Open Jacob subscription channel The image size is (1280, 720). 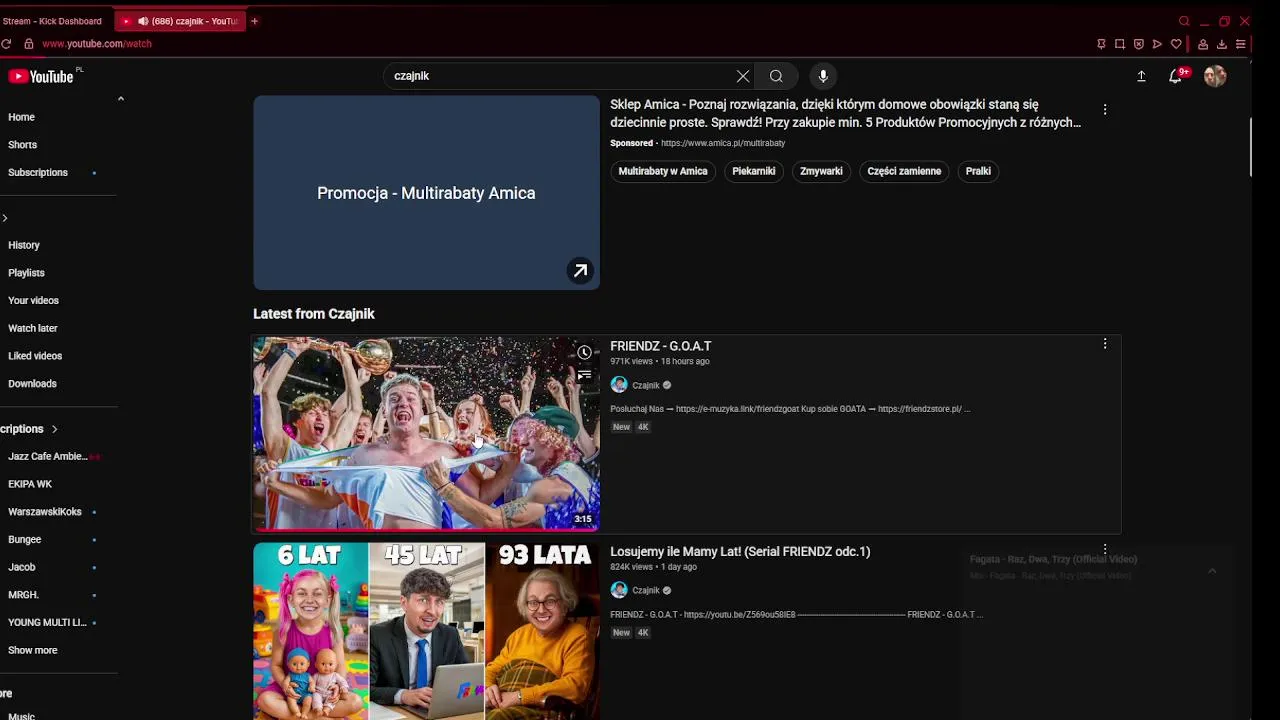(x=22, y=567)
